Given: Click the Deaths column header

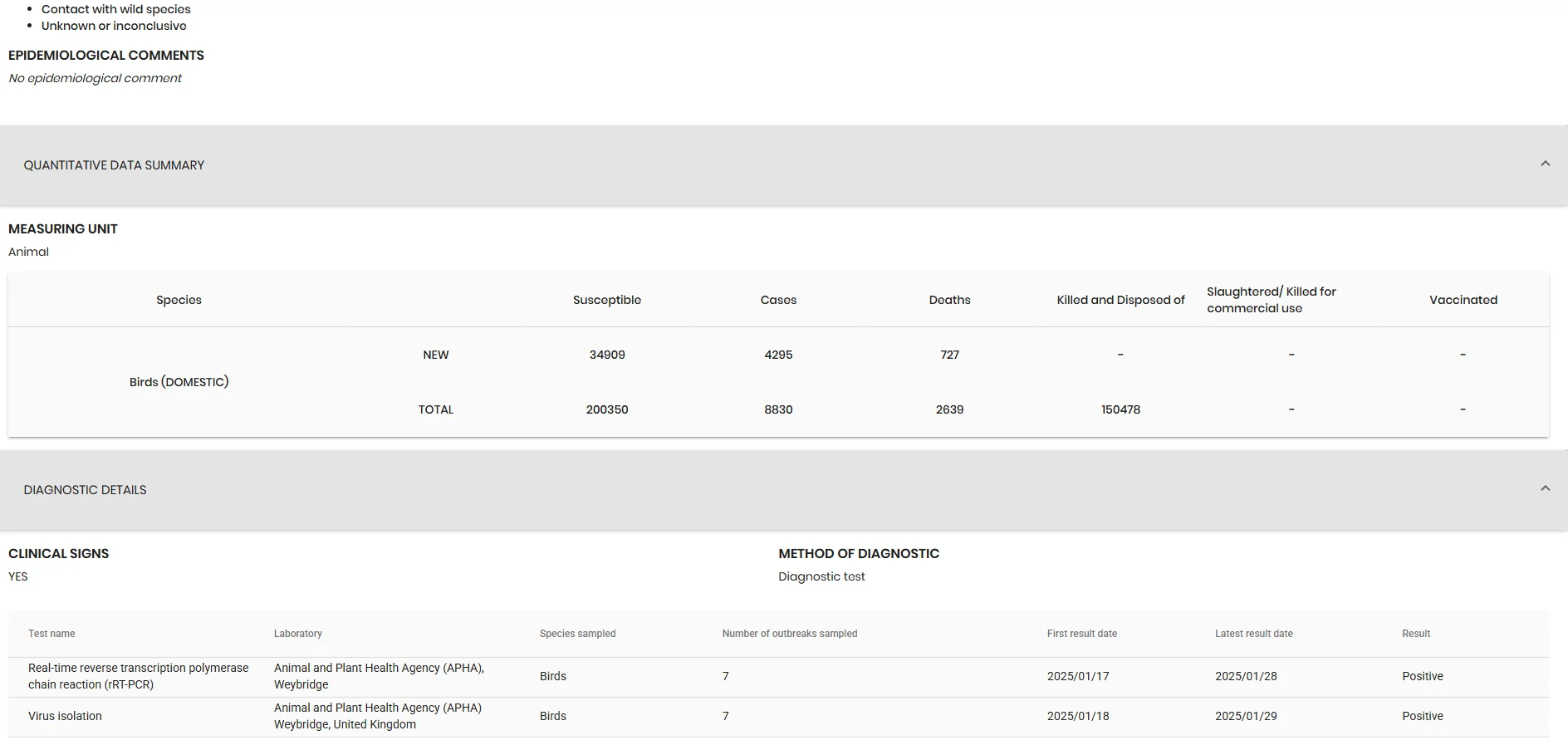Looking at the screenshot, I should 949,300.
